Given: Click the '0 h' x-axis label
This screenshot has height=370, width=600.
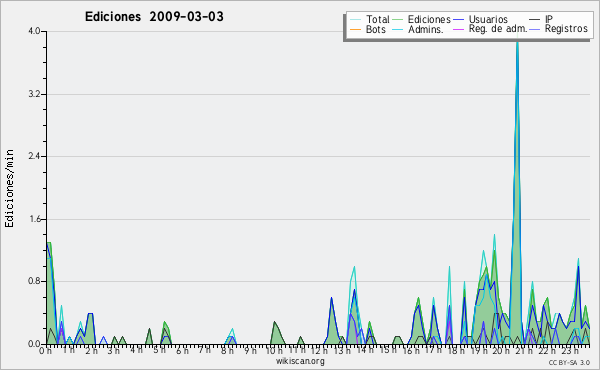Looking at the screenshot, I should 45,351.
